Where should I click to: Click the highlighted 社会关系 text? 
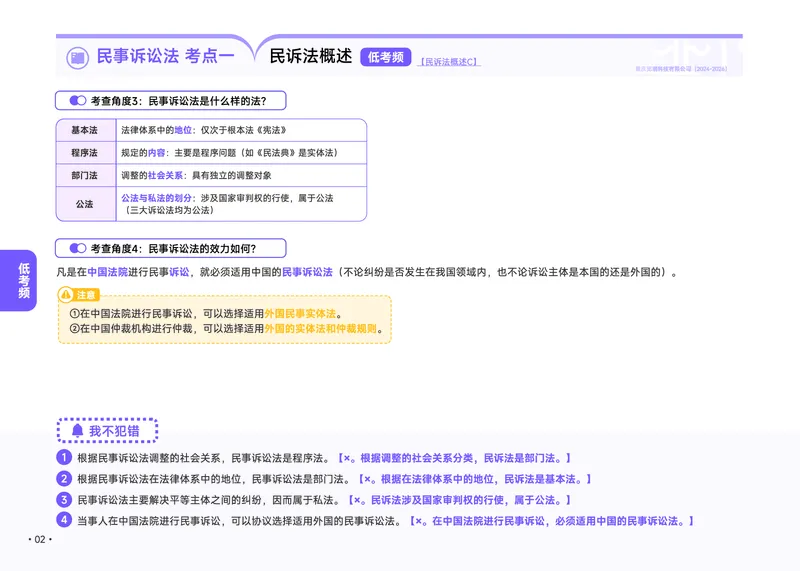pyautogui.click(x=165, y=175)
